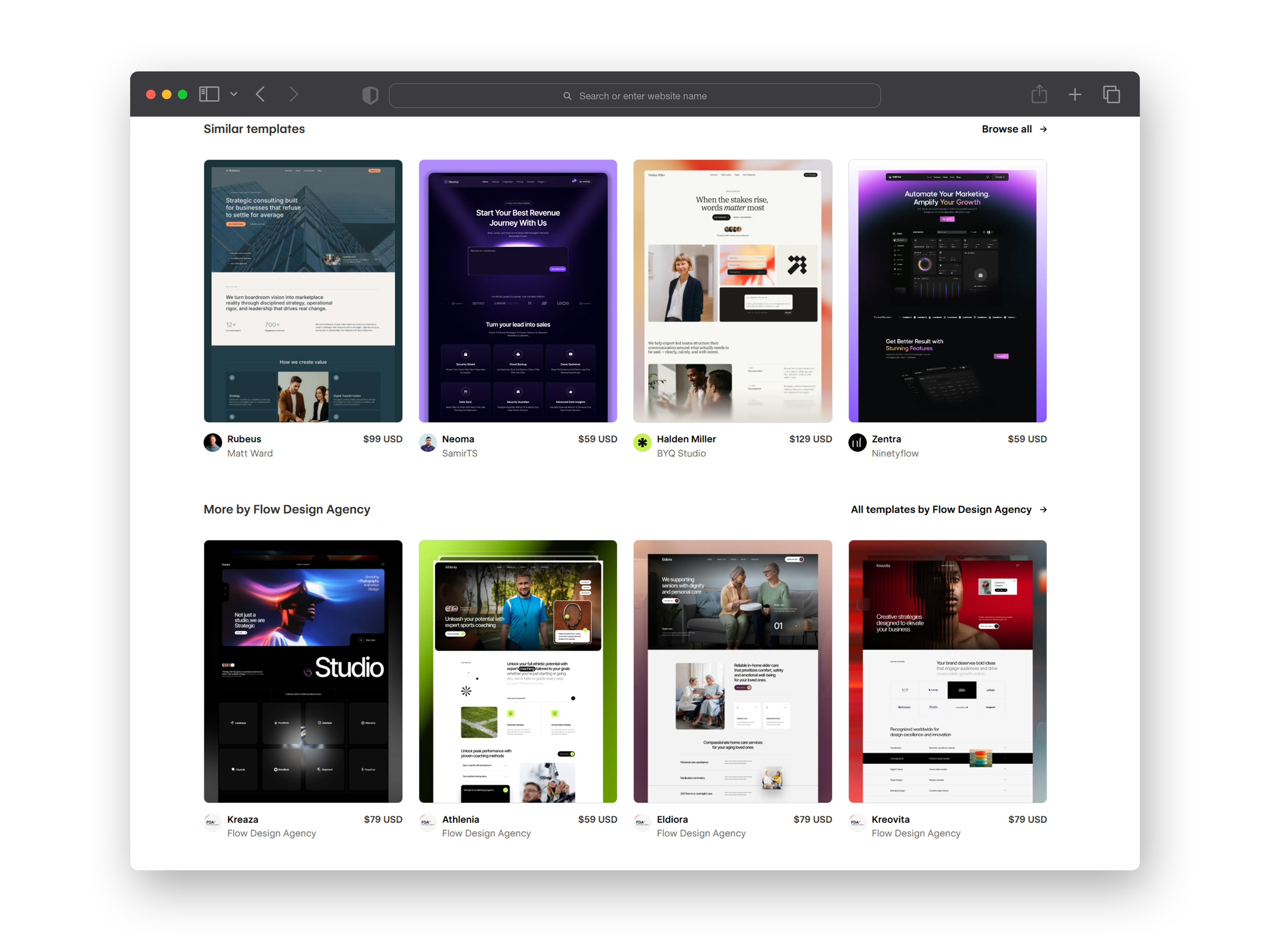Click the address search field
1270x952 pixels.
pyautogui.click(x=634, y=96)
